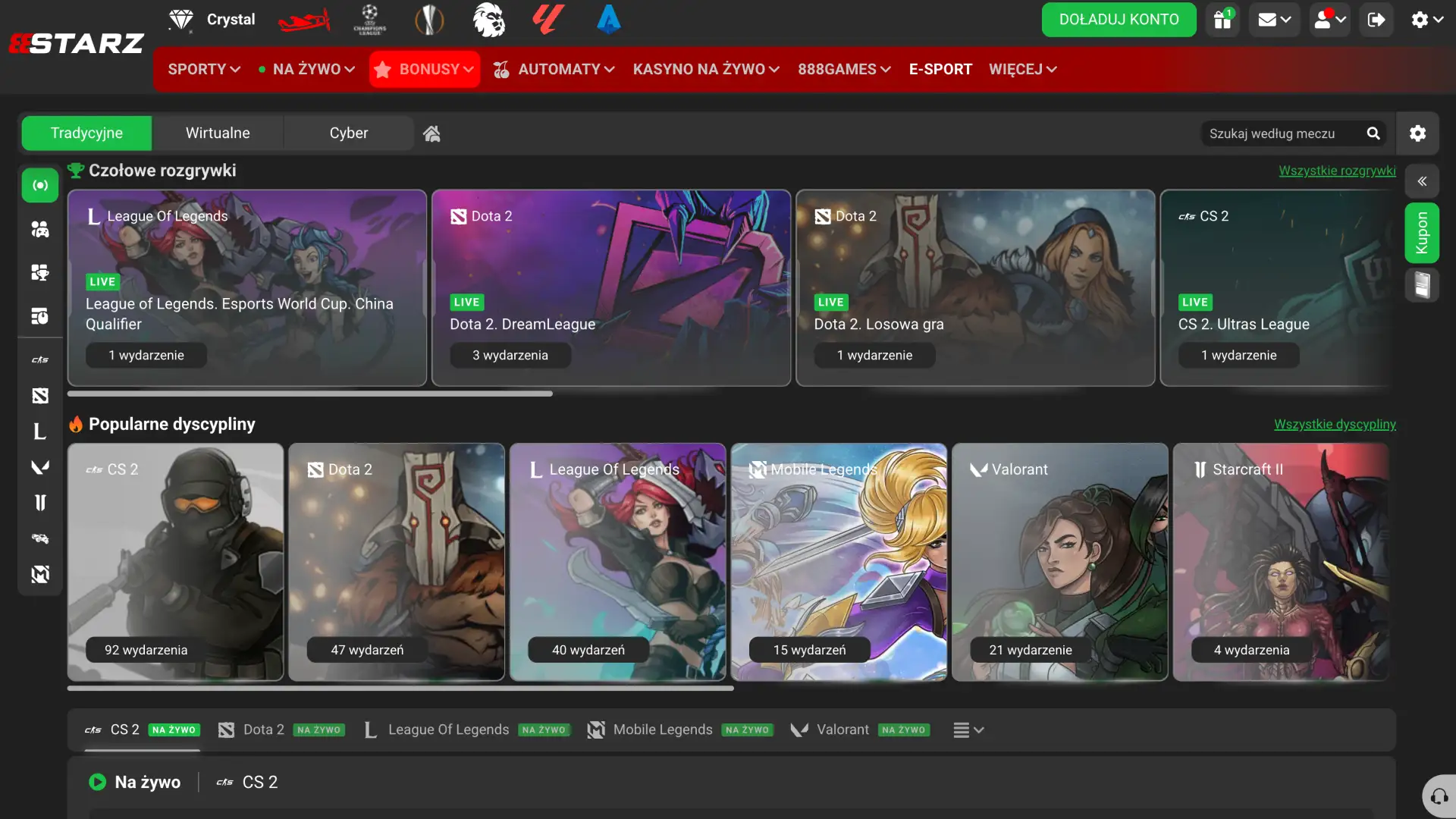This screenshot has width=1456, height=819.
Task: Open the bet history sheet icon
Action: tap(1422, 285)
